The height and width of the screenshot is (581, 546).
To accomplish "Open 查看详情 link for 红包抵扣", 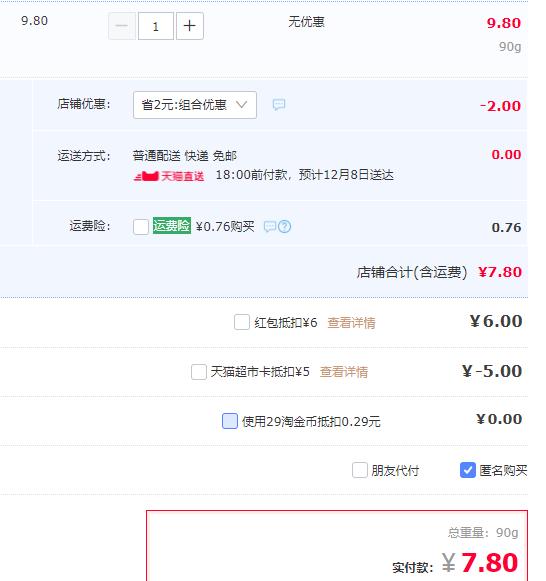I will pos(352,323).
